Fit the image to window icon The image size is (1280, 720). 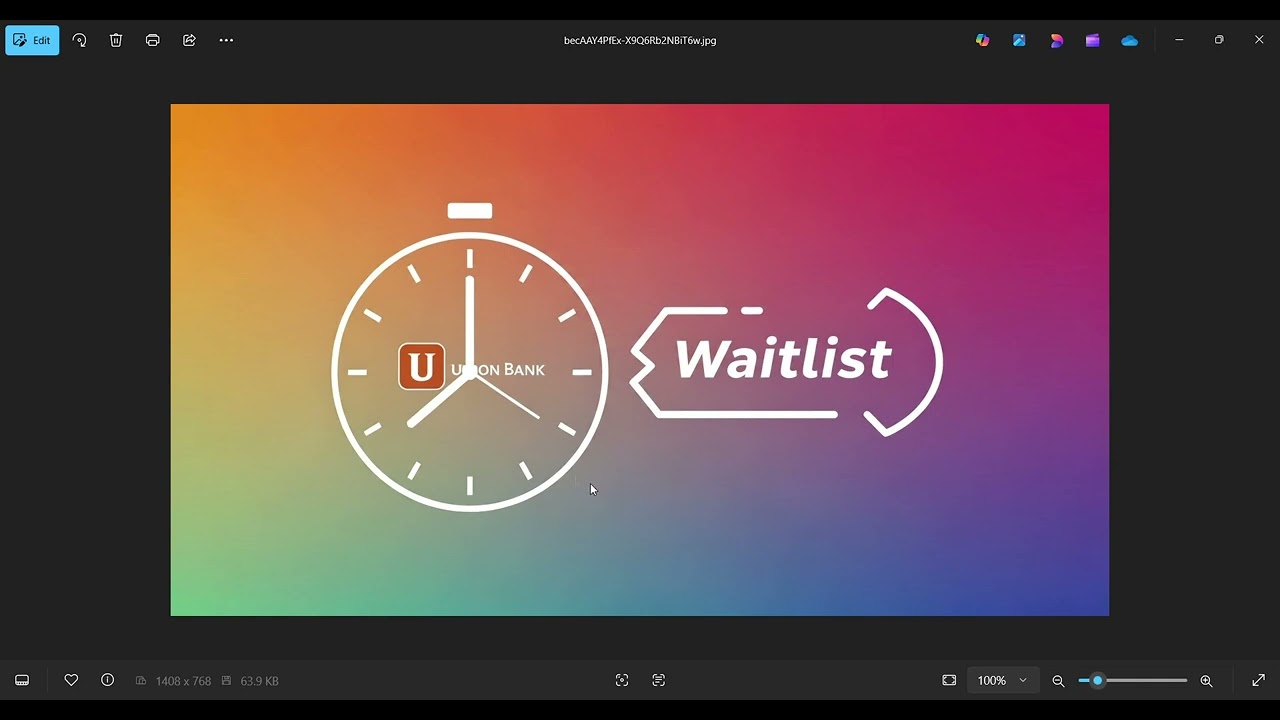coord(949,680)
